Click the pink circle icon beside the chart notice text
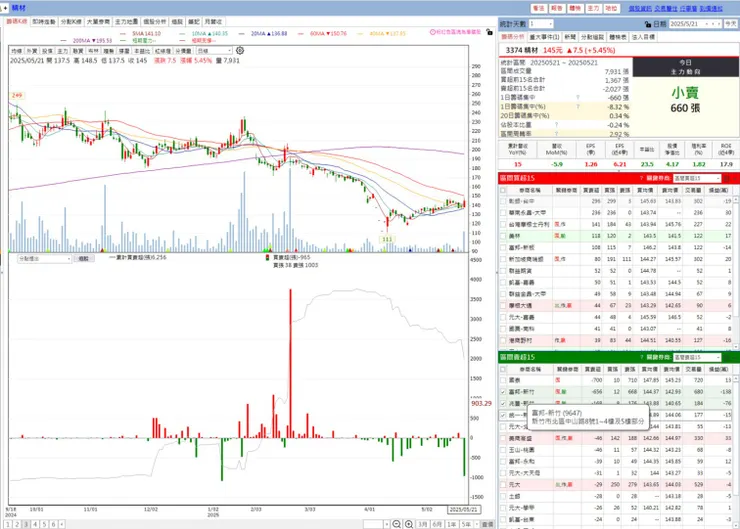The width and height of the screenshot is (740, 529). [432, 32]
